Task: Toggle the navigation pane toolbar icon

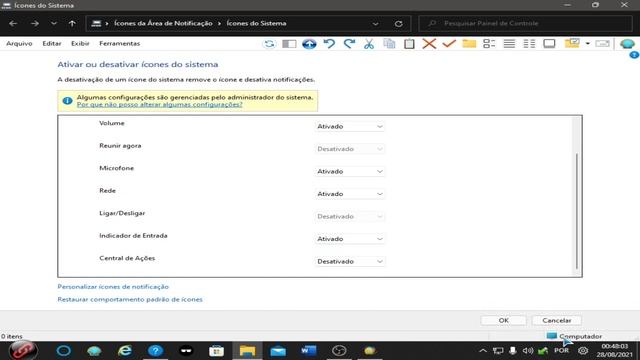Action: point(289,44)
